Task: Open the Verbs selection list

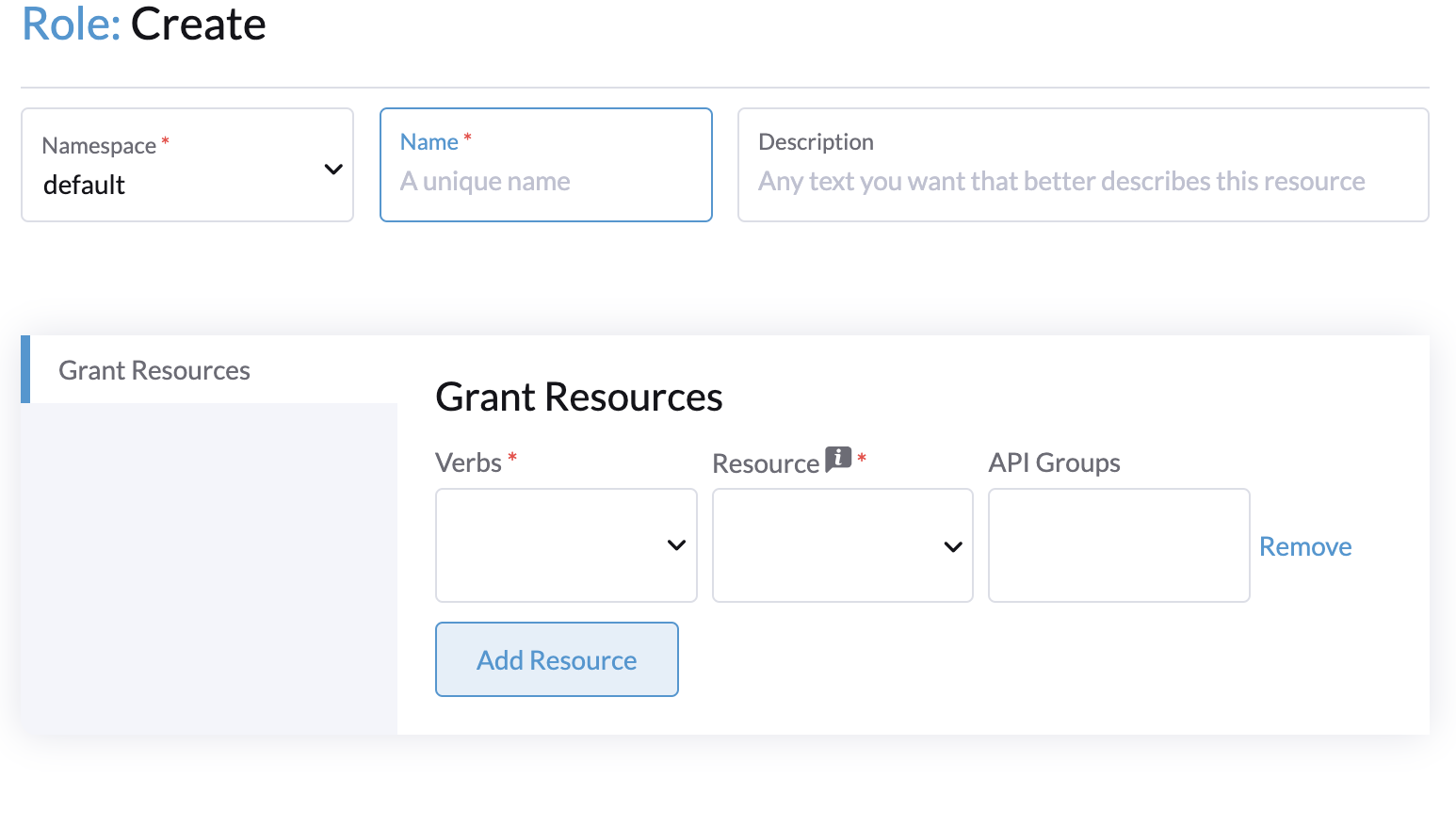Action: [565, 545]
